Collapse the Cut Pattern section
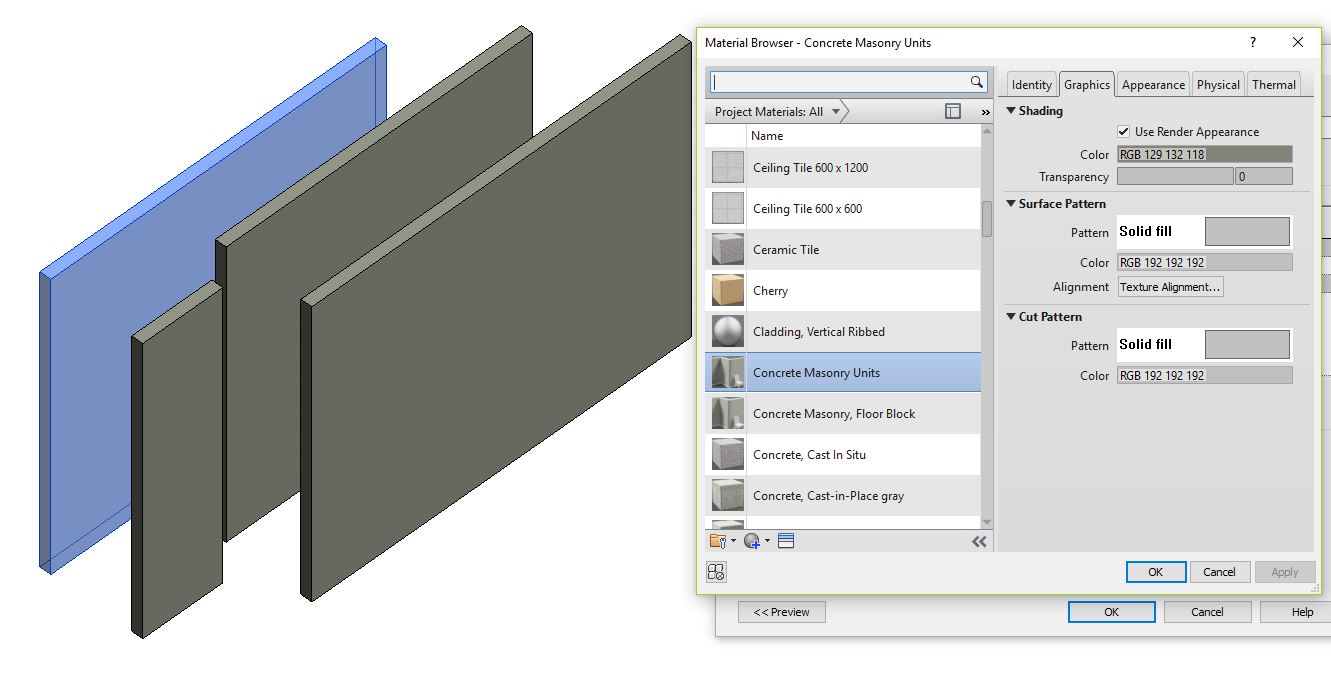Screen dimensions: 1331x699 pyautogui.click(x=1009, y=317)
